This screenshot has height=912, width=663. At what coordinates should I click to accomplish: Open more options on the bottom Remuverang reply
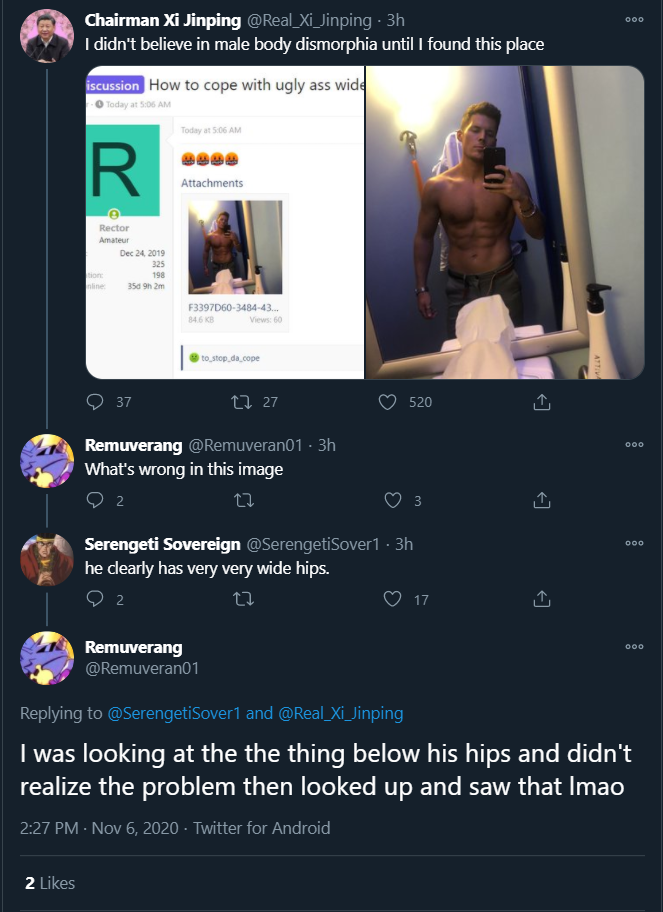point(634,646)
